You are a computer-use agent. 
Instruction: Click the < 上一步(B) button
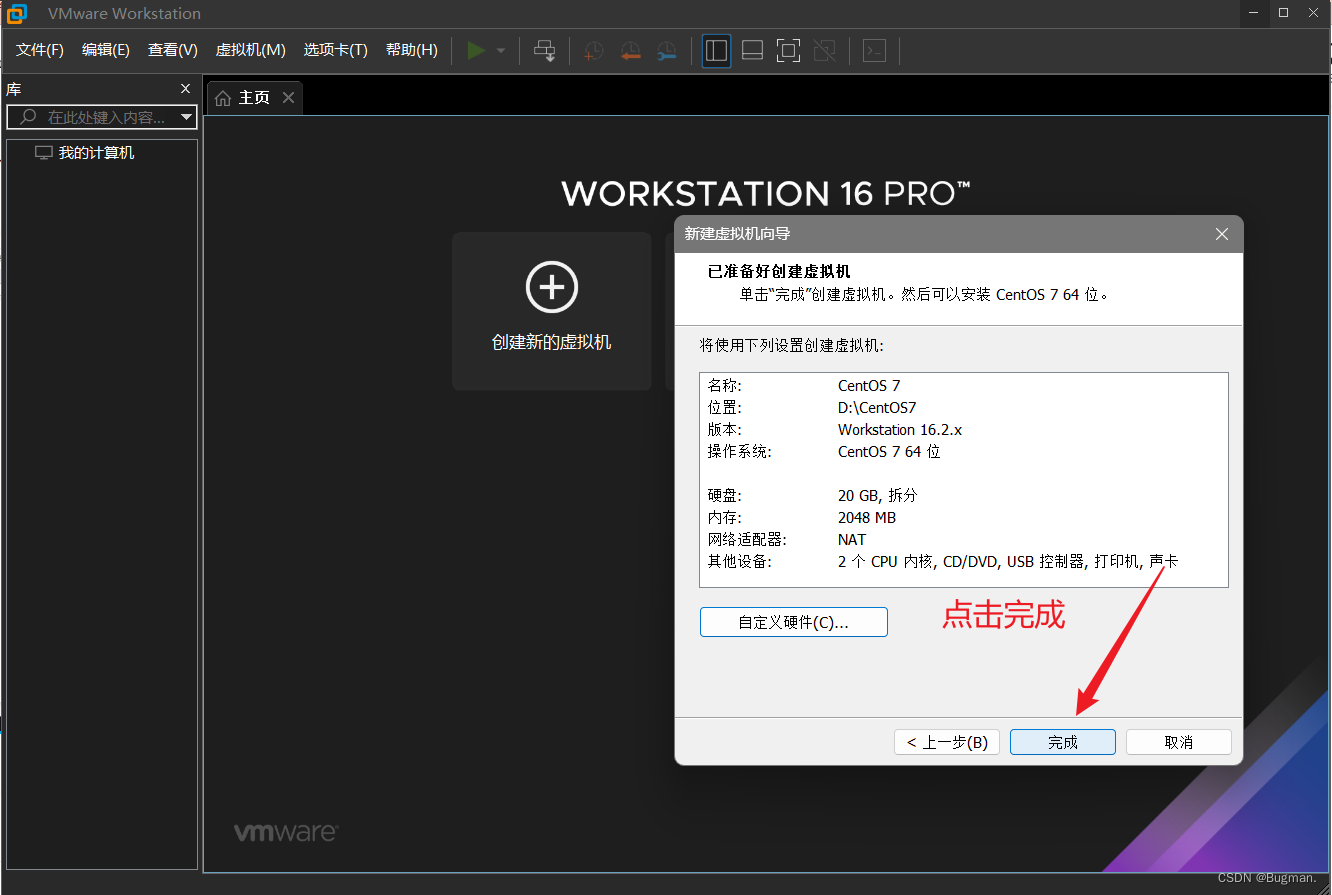[x=947, y=742]
